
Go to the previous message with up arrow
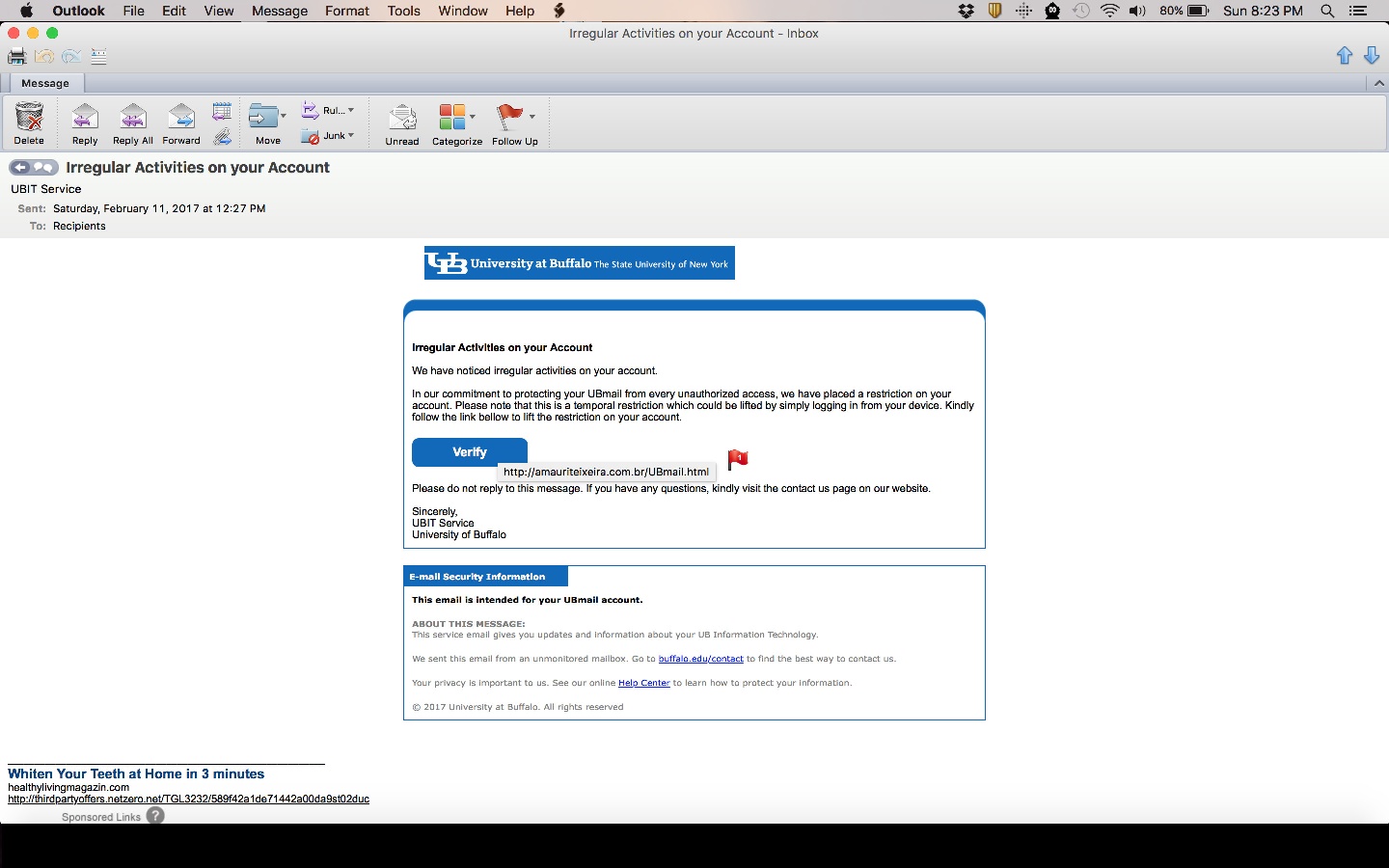click(1345, 56)
